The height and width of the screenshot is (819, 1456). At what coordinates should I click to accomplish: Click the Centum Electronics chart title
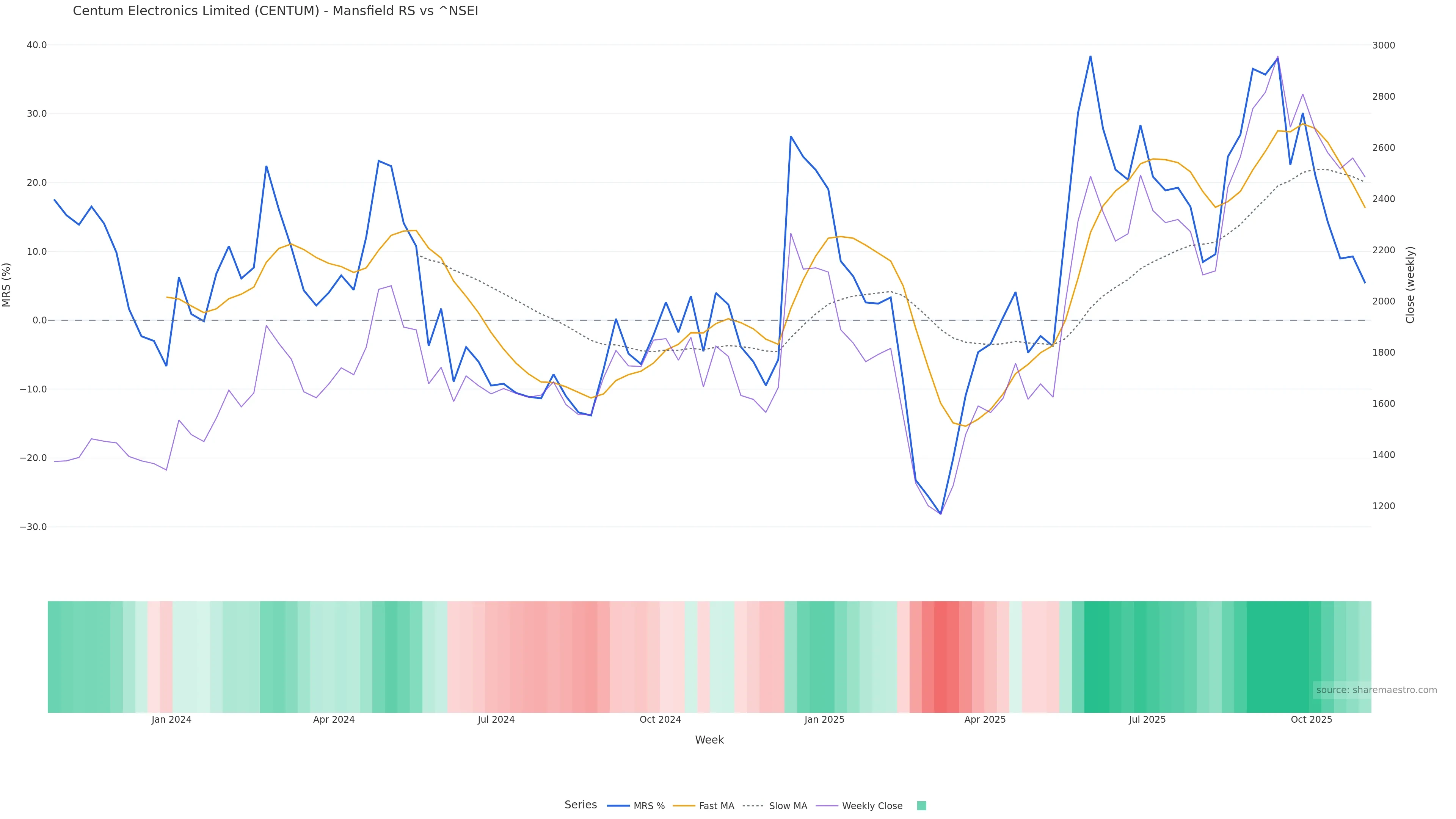click(x=275, y=11)
